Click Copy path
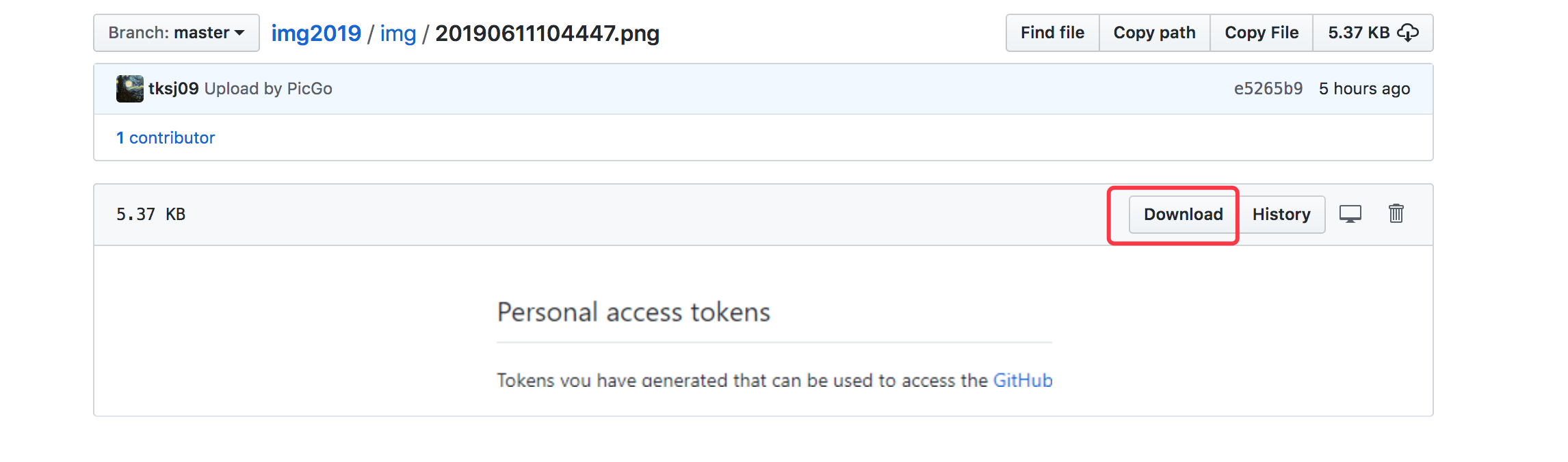The height and width of the screenshot is (462, 1568). click(x=1154, y=32)
